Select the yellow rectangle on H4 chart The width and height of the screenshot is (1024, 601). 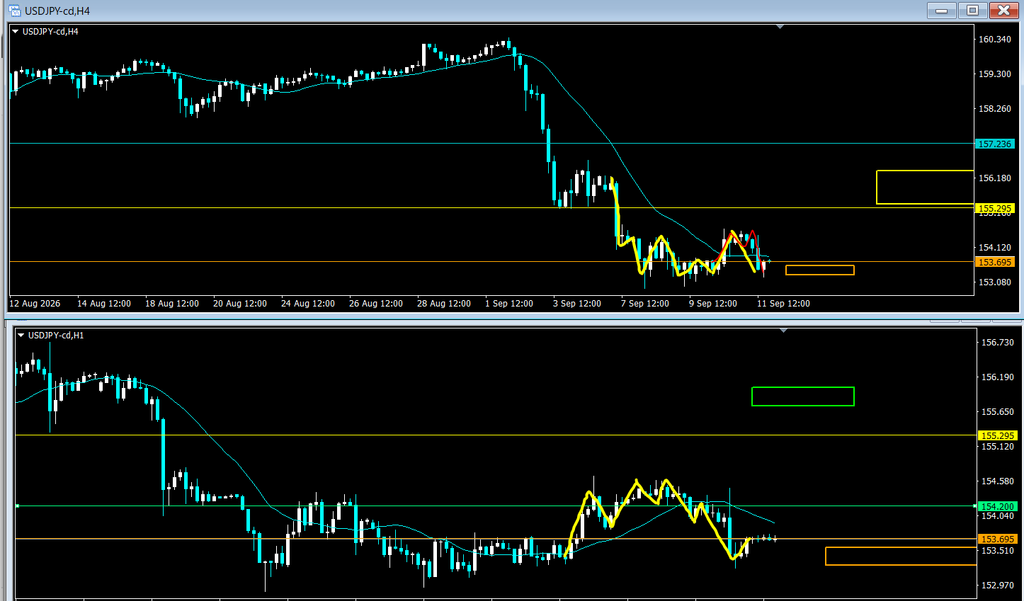pyautogui.click(x=925, y=187)
